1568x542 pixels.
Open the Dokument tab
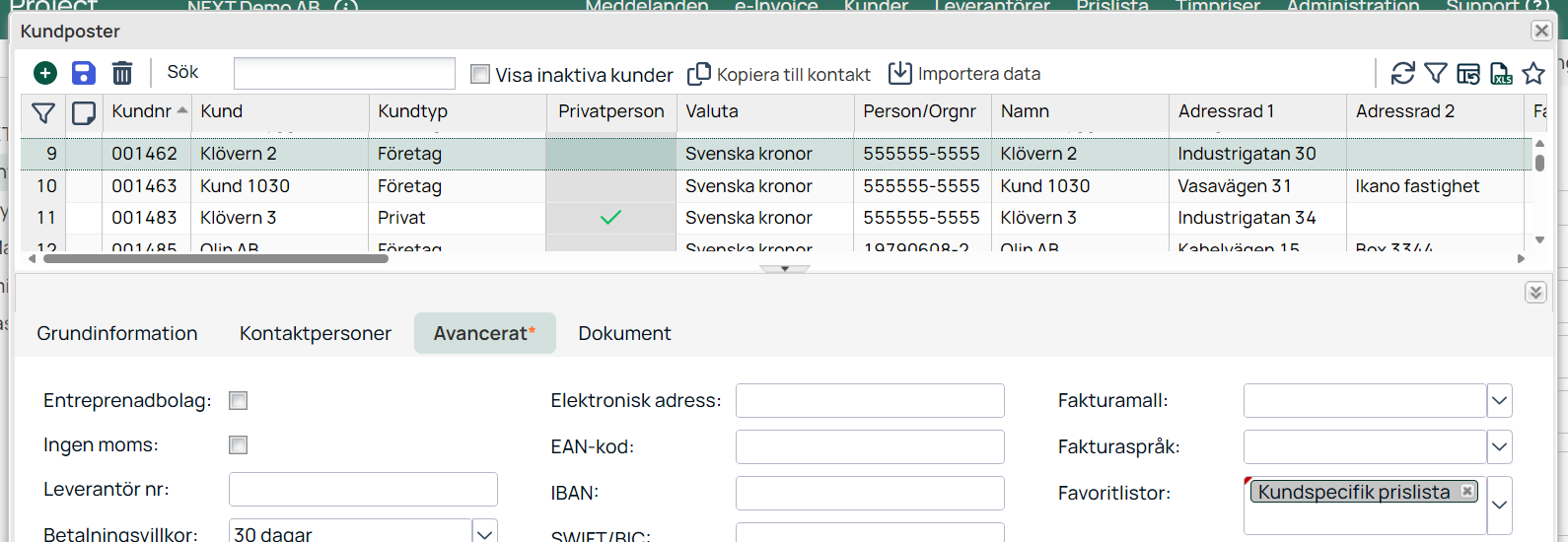point(624,333)
